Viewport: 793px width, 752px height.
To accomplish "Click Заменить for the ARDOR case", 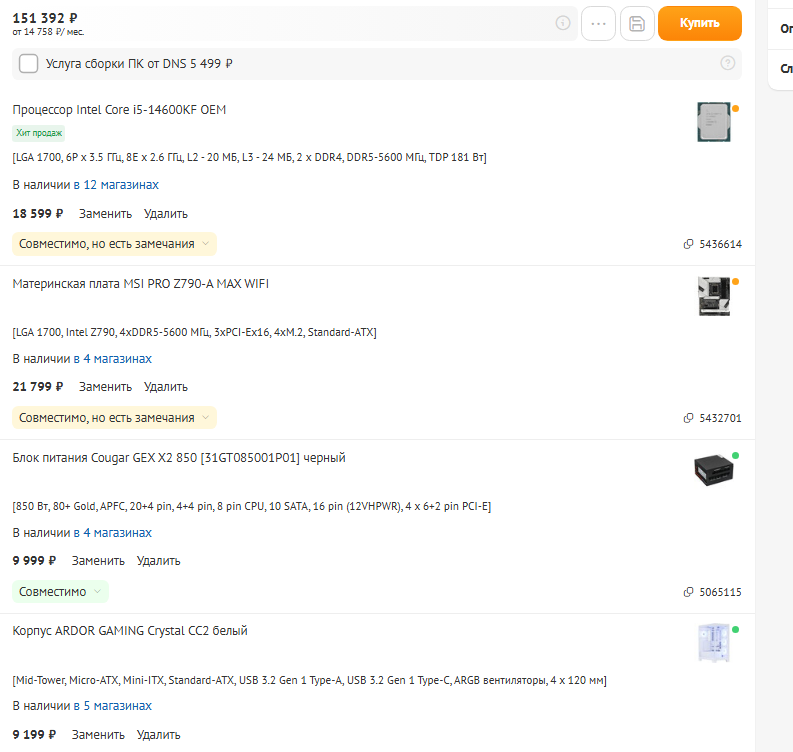I will click(x=98, y=735).
